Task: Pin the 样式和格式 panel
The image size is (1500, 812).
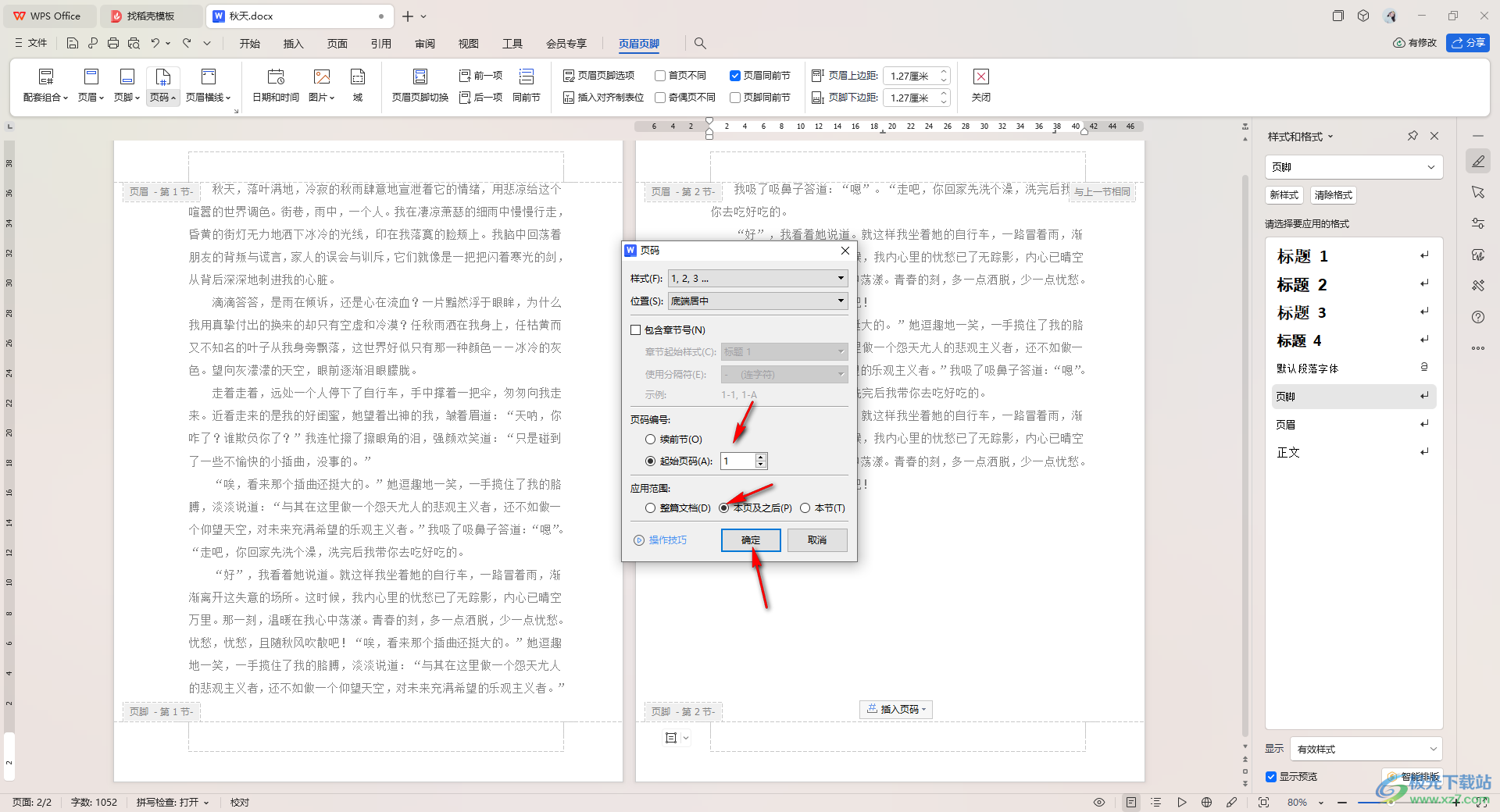Action: [x=1412, y=136]
